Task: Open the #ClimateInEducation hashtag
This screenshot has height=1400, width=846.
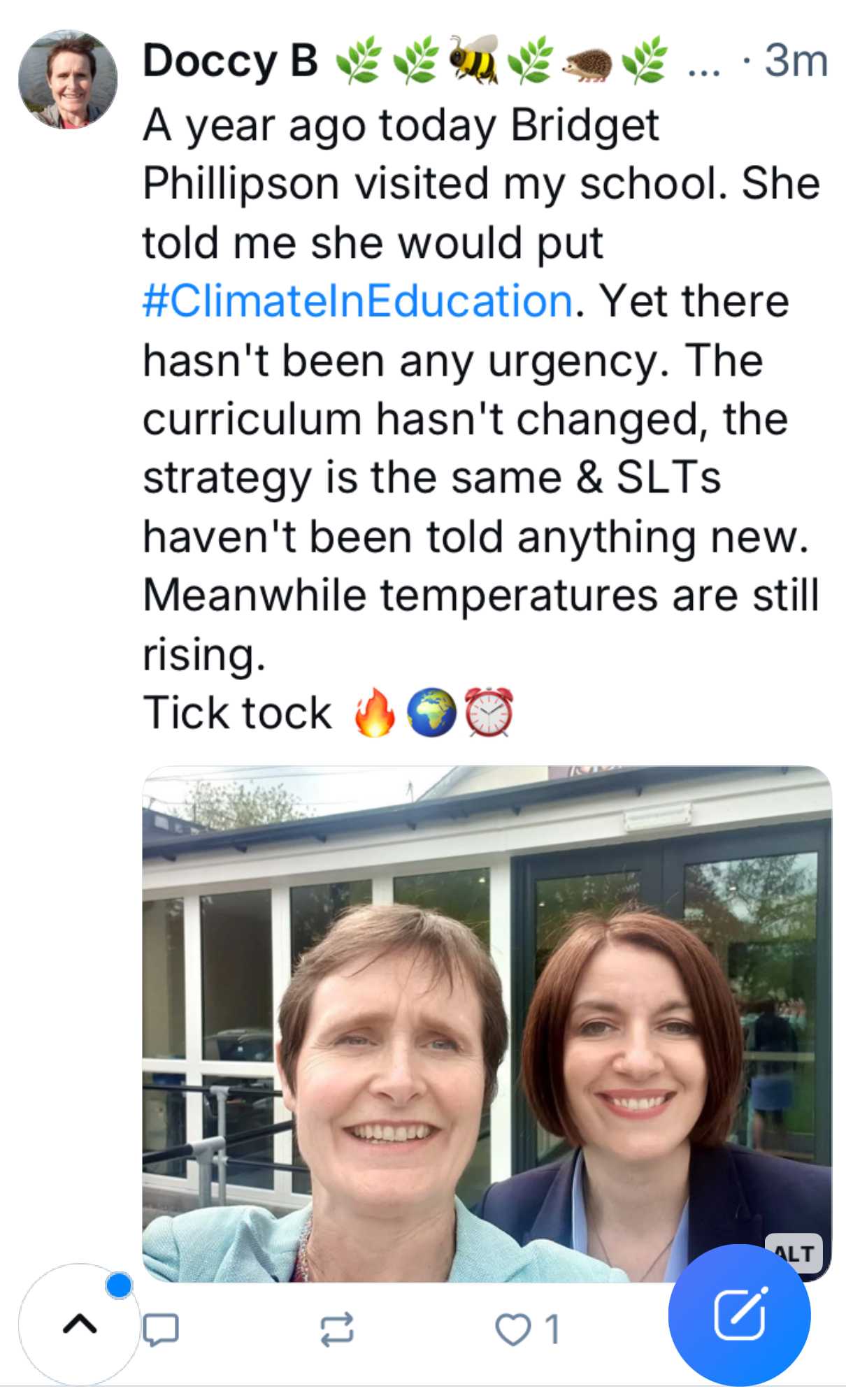Action: pos(358,301)
